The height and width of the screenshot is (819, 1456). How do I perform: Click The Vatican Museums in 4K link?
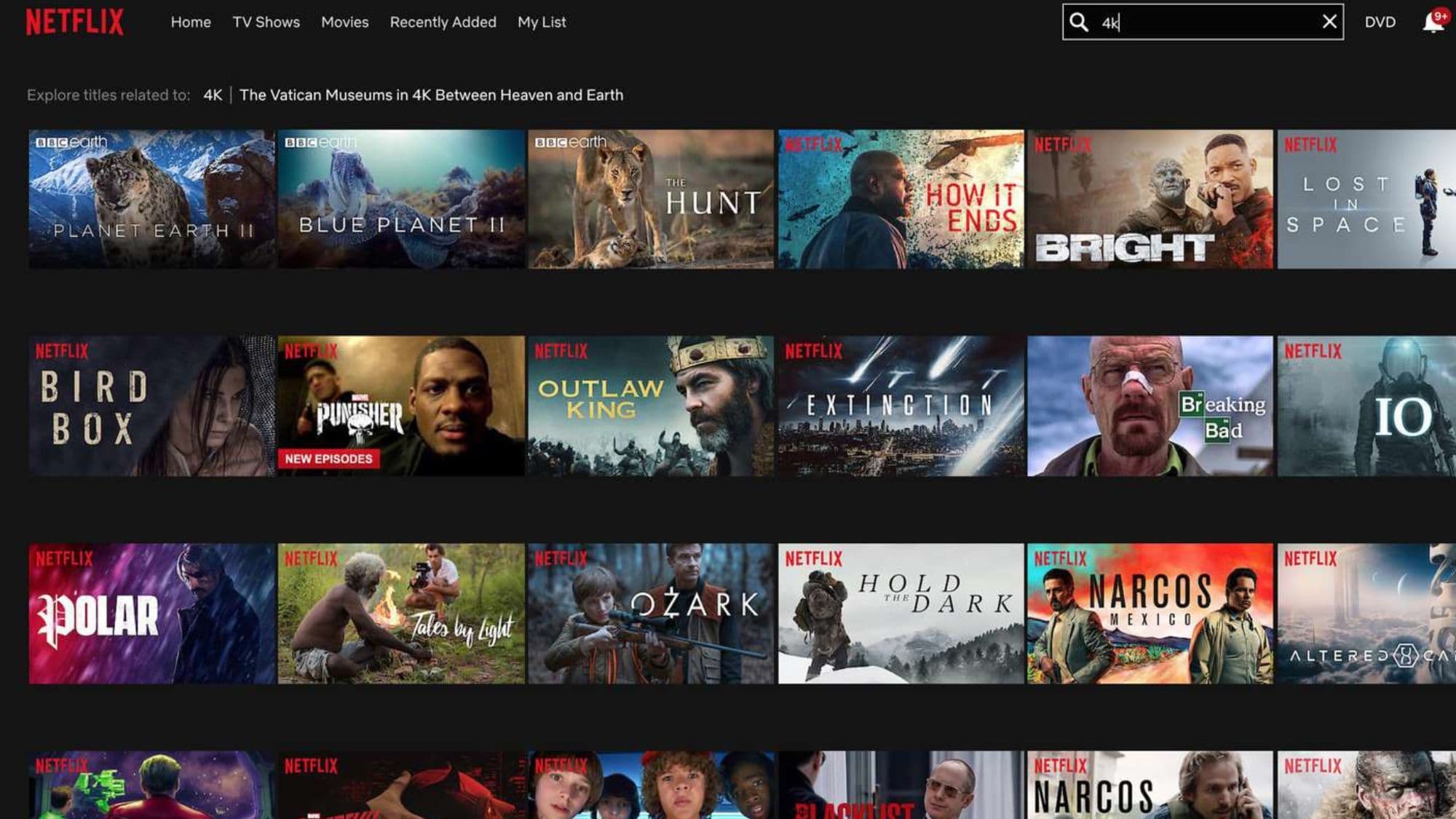pyautogui.click(x=431, y=95)
